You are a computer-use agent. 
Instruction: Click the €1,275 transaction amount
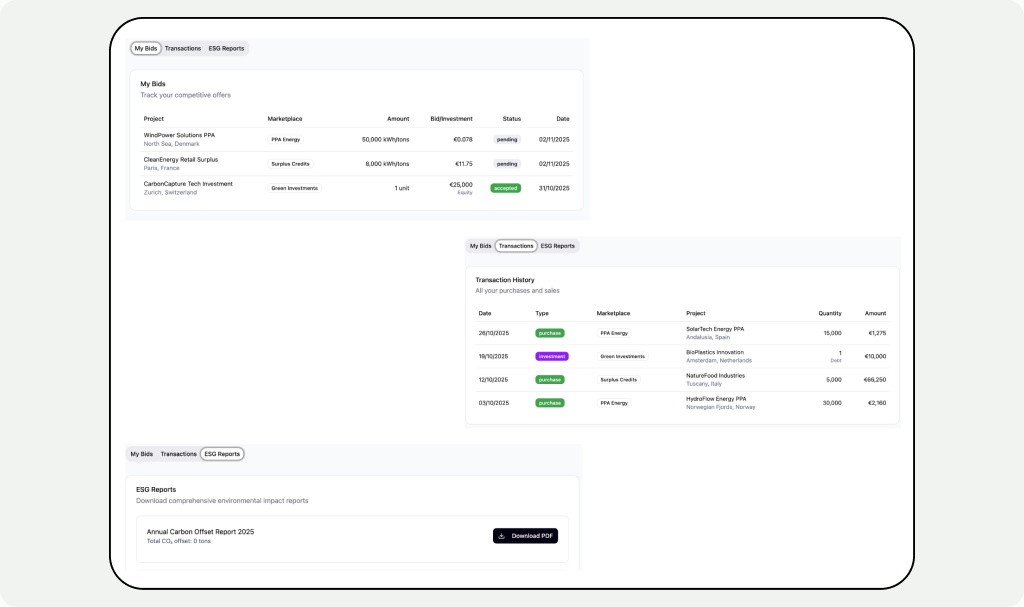click(x=877, y=333)
